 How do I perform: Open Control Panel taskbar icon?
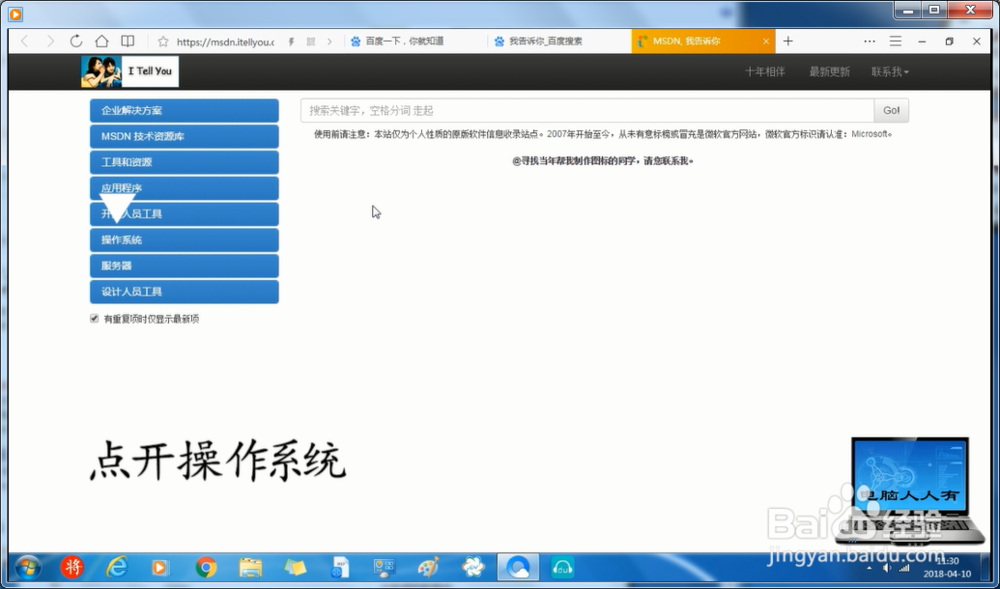point(385,567)
